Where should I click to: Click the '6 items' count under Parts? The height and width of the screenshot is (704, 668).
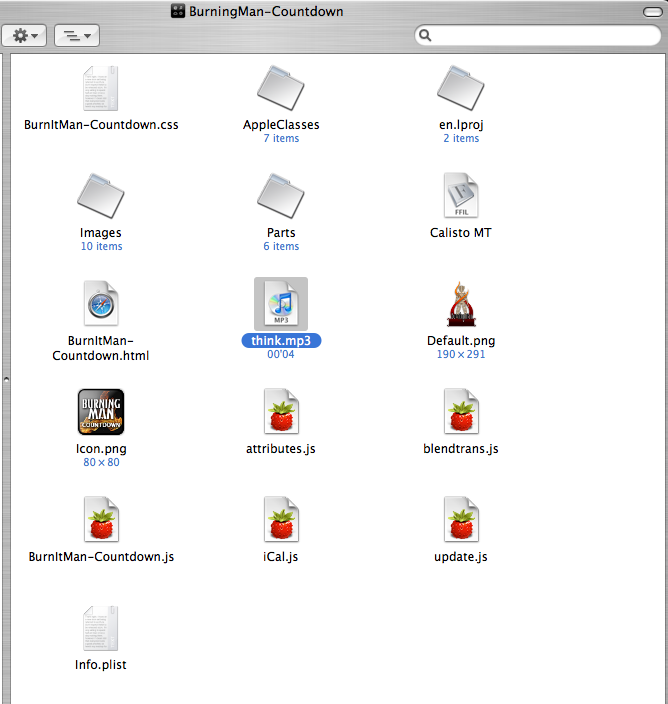click(x=281, y=246)
